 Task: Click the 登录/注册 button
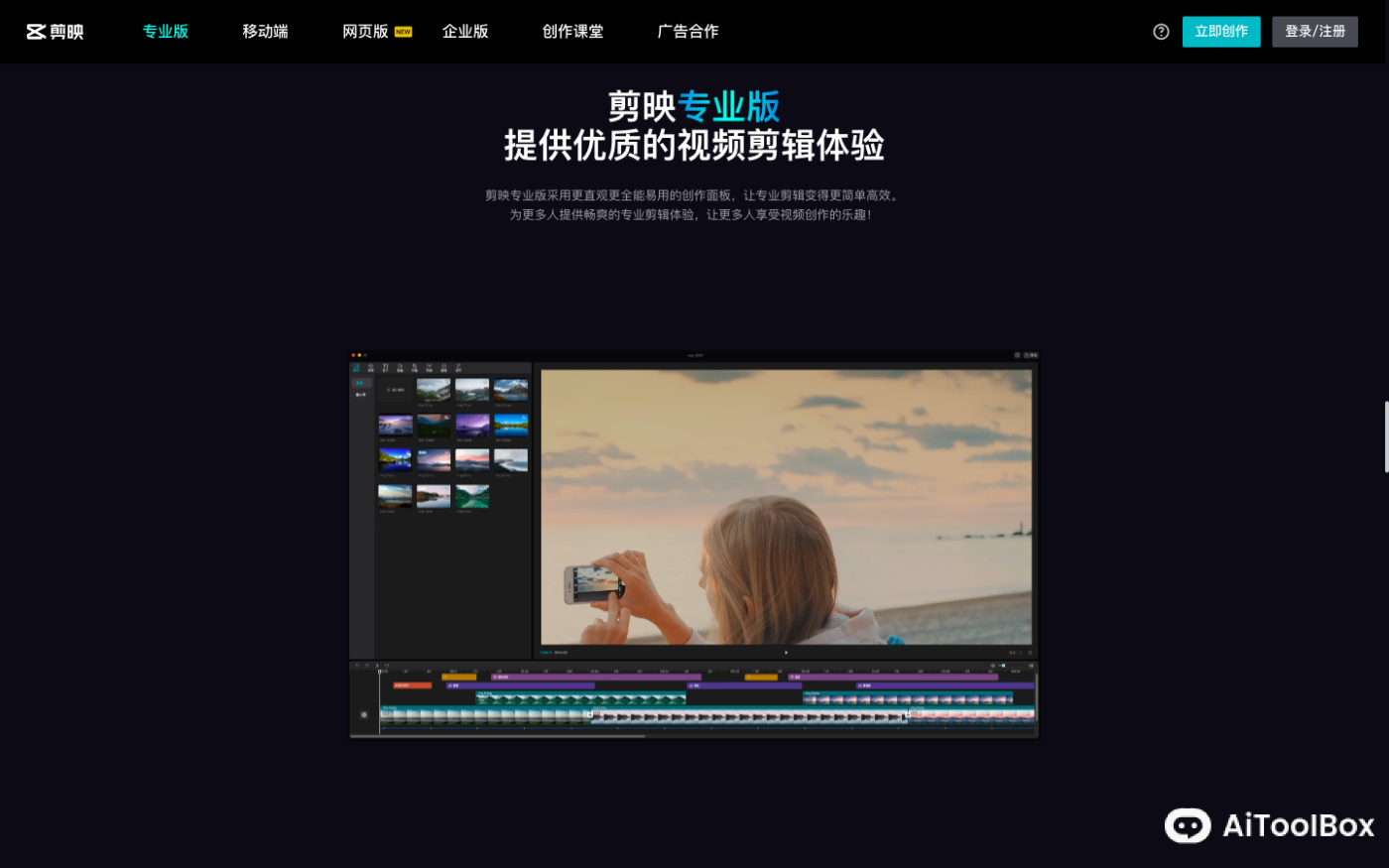pyautogui.click(x=1315, y=31)
